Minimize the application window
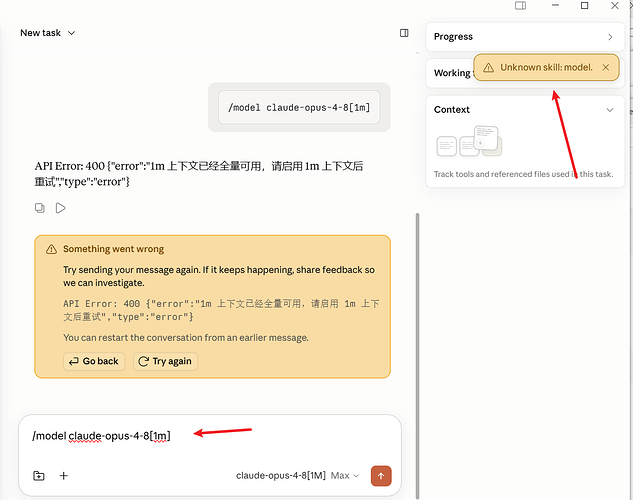The width and height of the screenshot is (633, 500). click(555, 6)
